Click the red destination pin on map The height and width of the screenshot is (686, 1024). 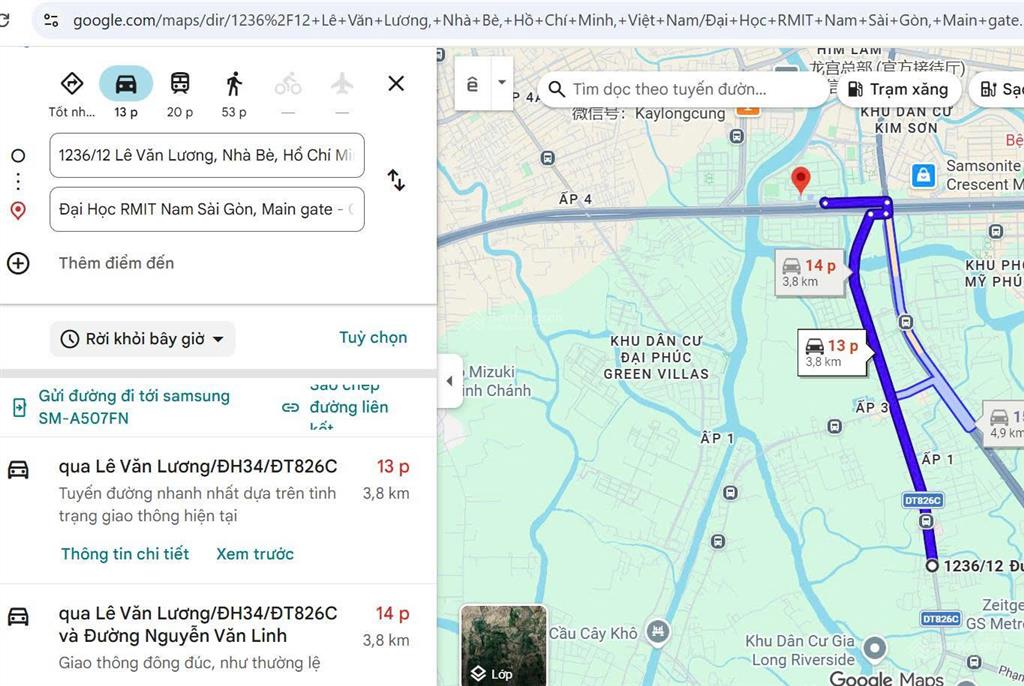coord(801,179)
